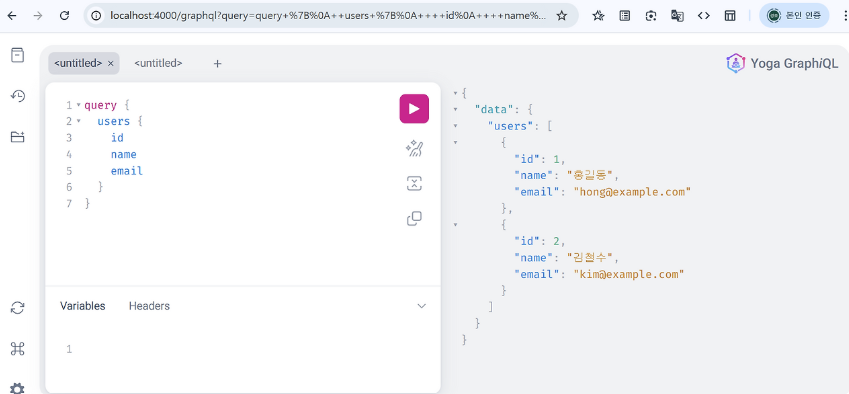Open the Headers editor tab

coord(149,306)
